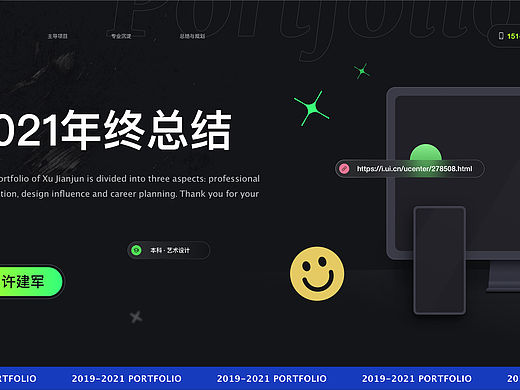Screen dimensions: 520x390
Task: Click the line ending "Thank you for your"
Action: pyautogui.click(x=129, y=194)
